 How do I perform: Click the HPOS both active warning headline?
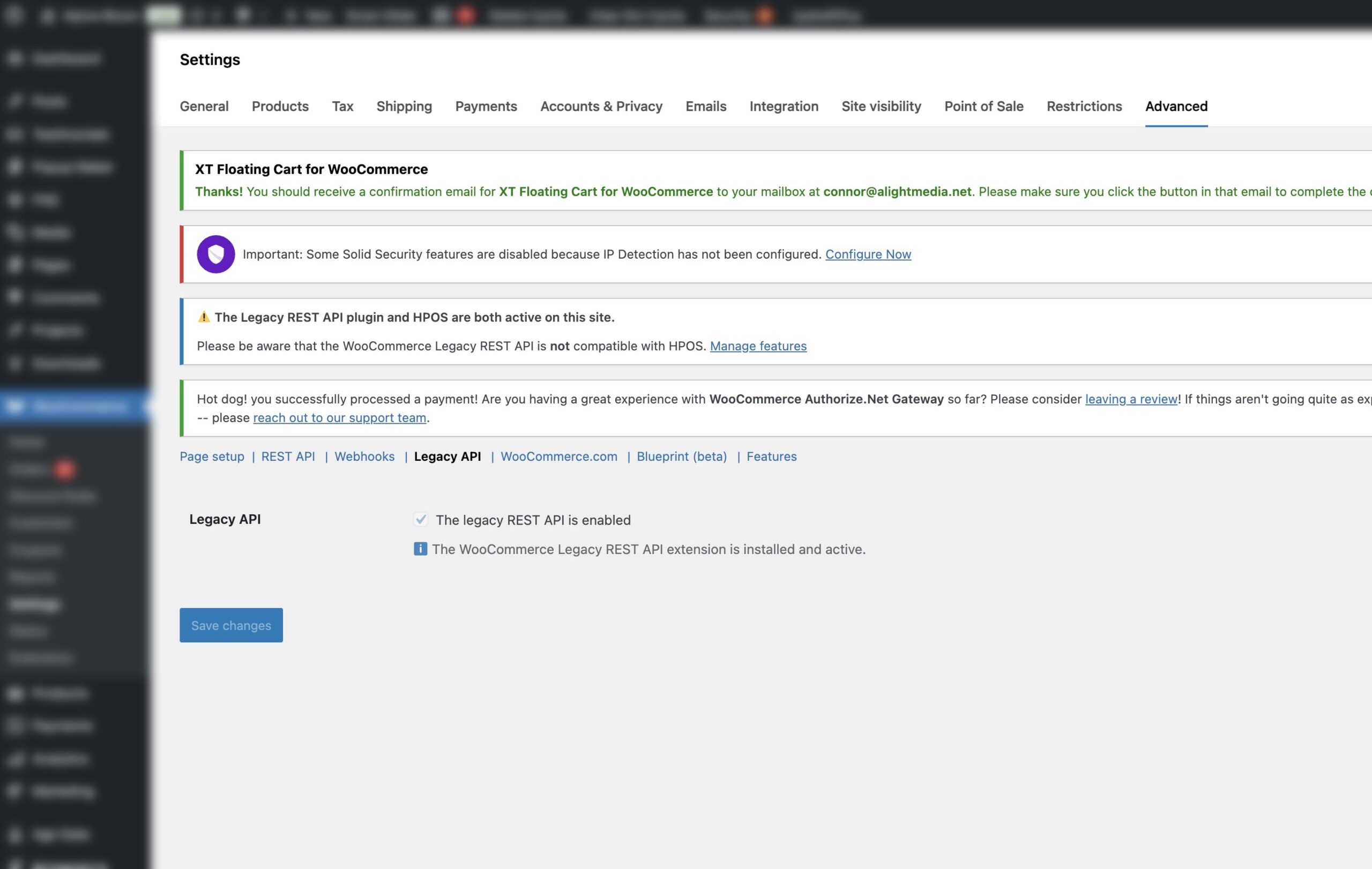coord(414,317)
